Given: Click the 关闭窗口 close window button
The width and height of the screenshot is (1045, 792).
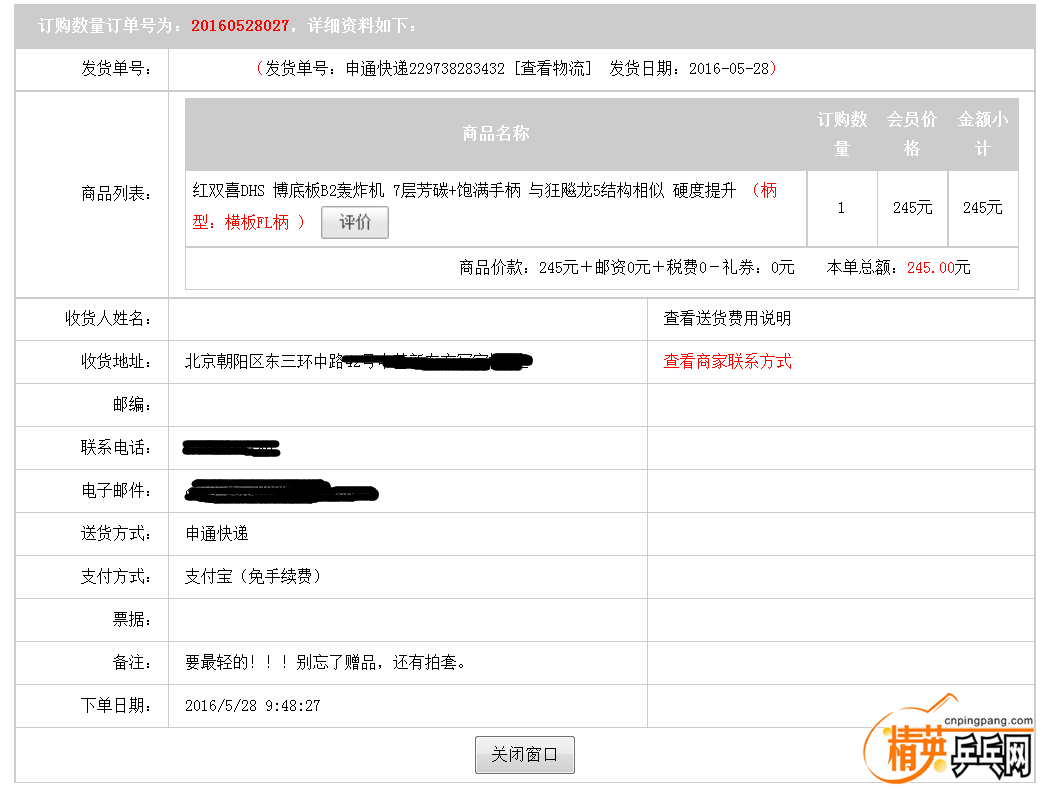Looking at the screenshot, I should (x=524, y=755).
